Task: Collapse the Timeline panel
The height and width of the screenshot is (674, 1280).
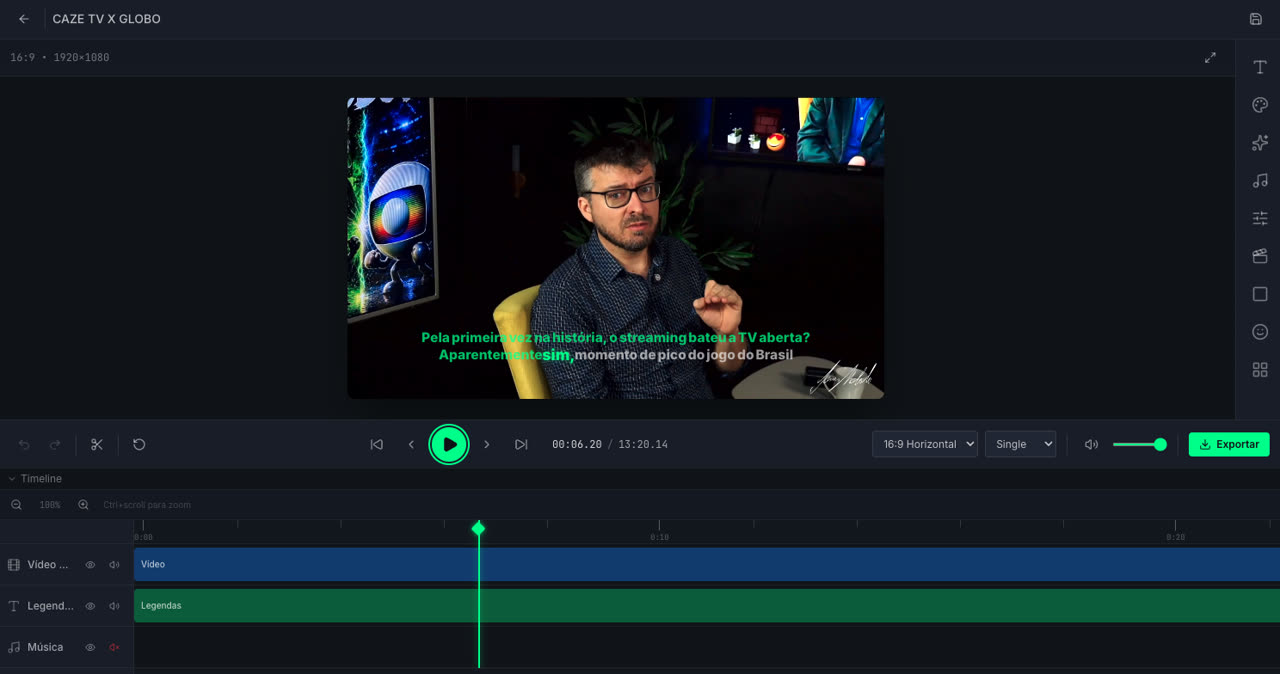Action: point(35,479)
